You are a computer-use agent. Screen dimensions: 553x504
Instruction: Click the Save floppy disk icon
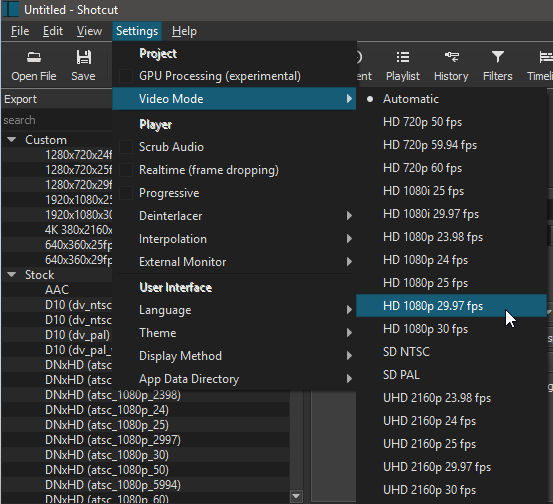coord(84,57)
